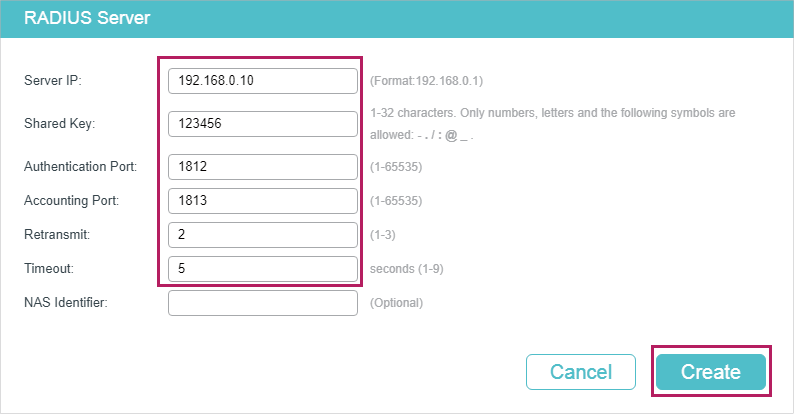The height and width of the screenshot is (414, 794).
Task: Click the Accounting Port "(1-65535)" hint
Action: click(x=396, y=201)
